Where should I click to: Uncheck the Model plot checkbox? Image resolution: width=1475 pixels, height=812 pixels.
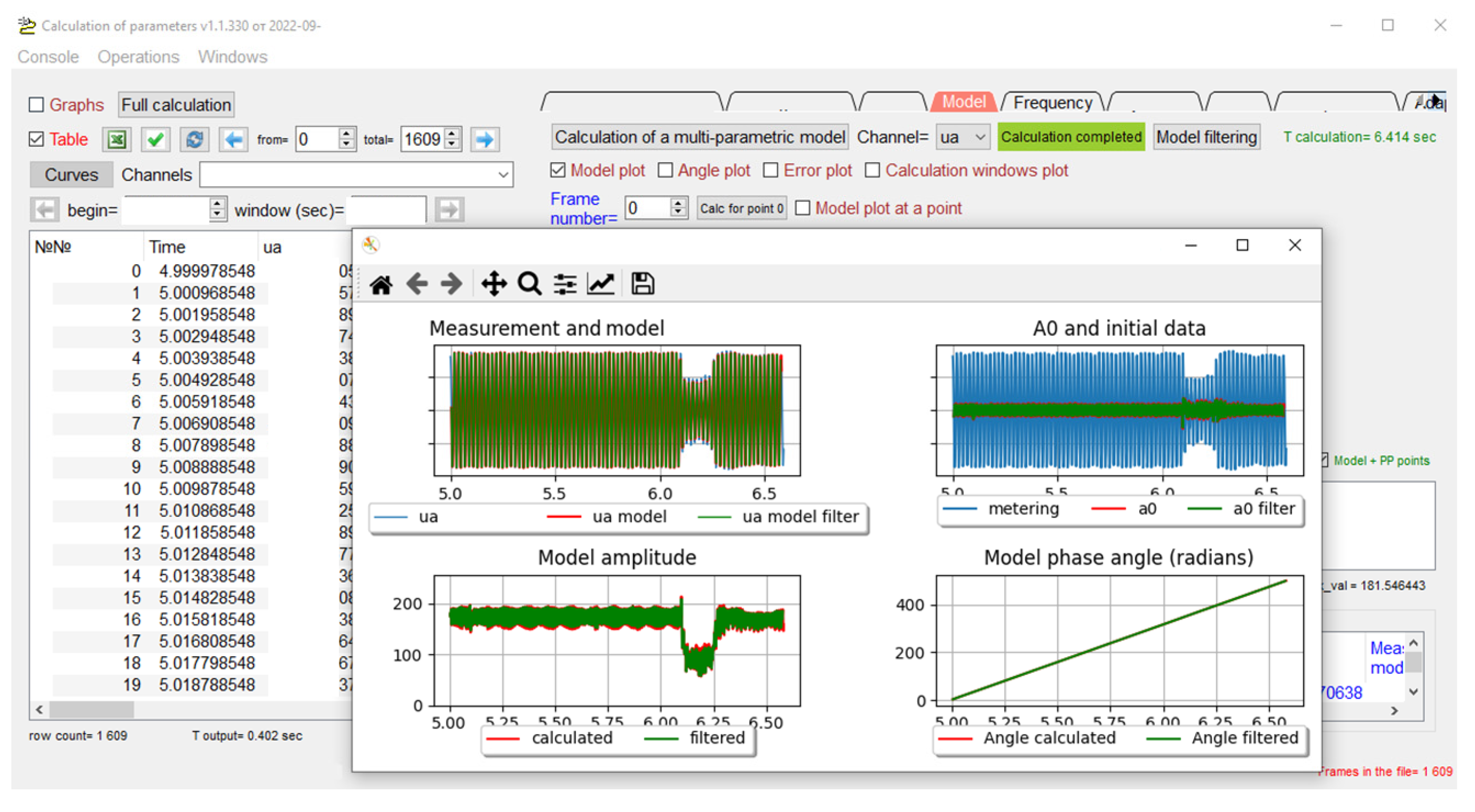(558, 171)
